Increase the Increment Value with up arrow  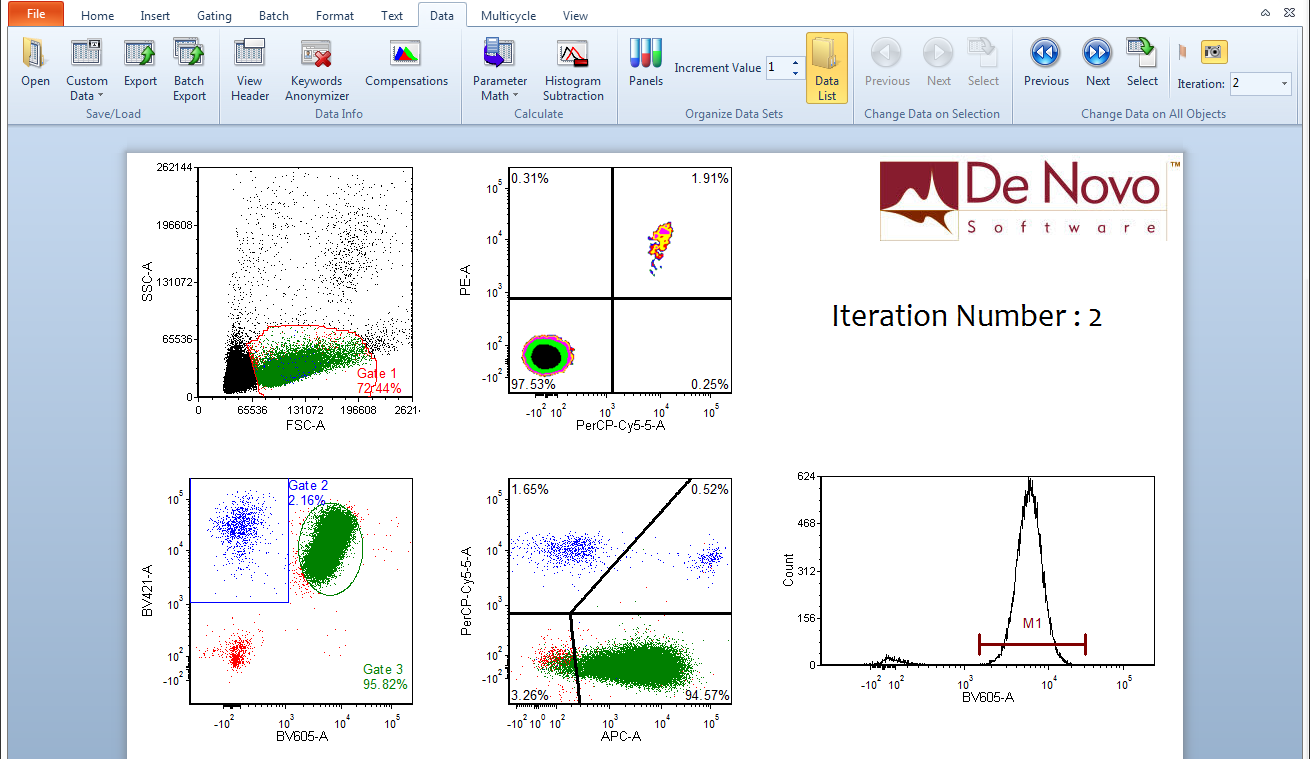coord(795,63)
